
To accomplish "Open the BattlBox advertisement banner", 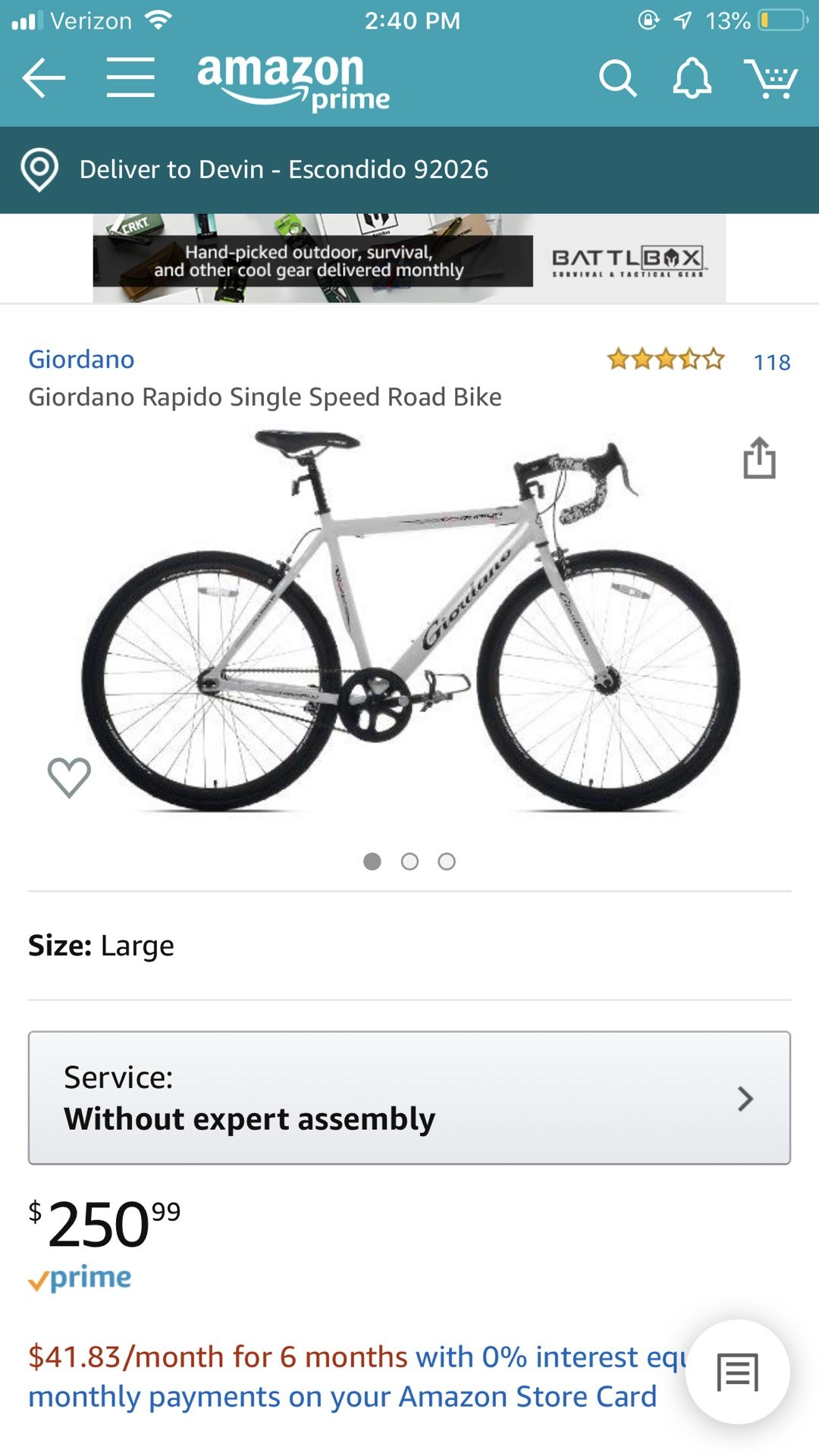I will [409, 259].
